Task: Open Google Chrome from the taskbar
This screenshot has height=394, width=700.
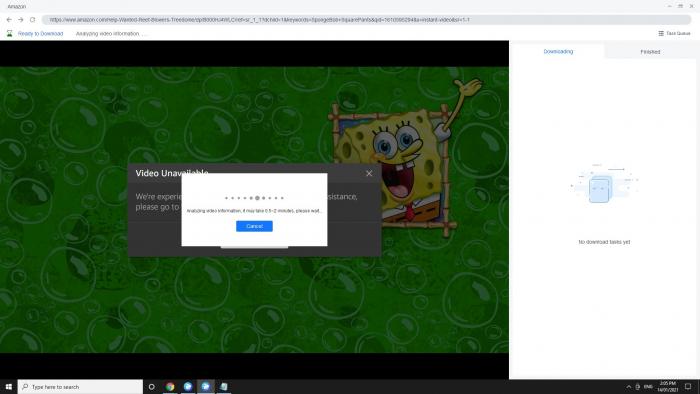Action: pos(170,386)
